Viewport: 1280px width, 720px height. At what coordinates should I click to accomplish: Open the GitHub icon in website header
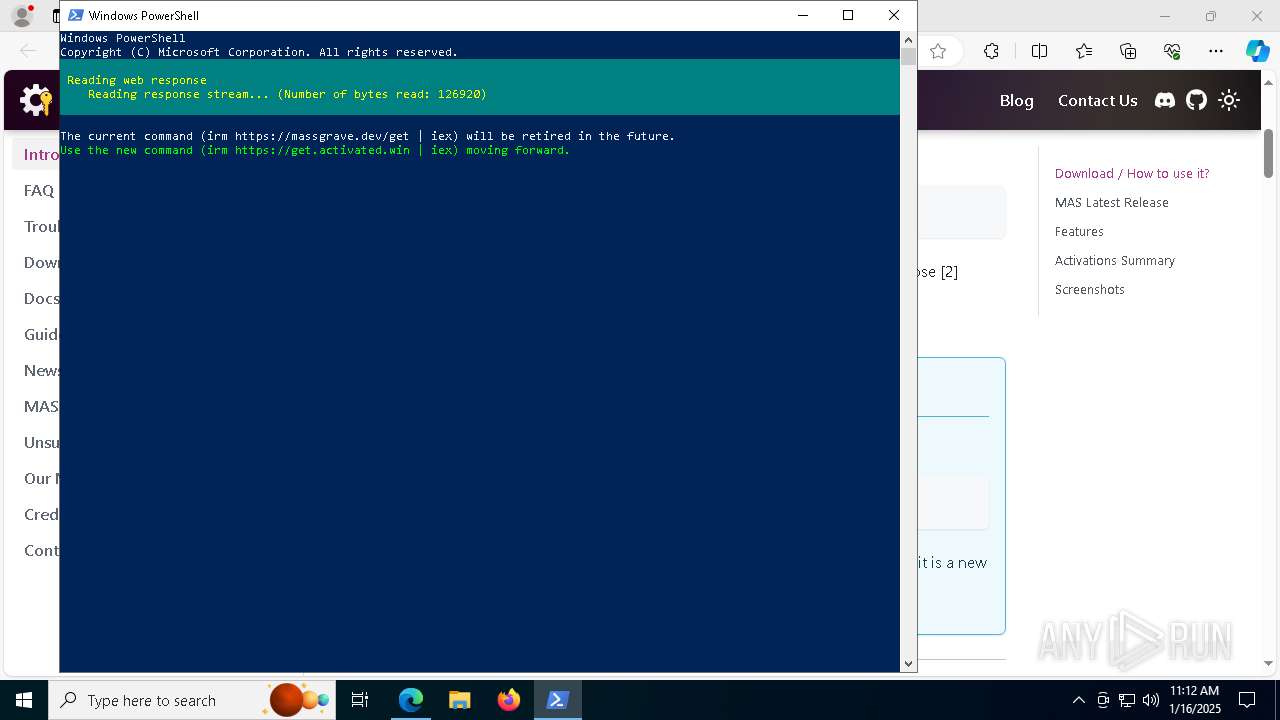pos(1196,100)
